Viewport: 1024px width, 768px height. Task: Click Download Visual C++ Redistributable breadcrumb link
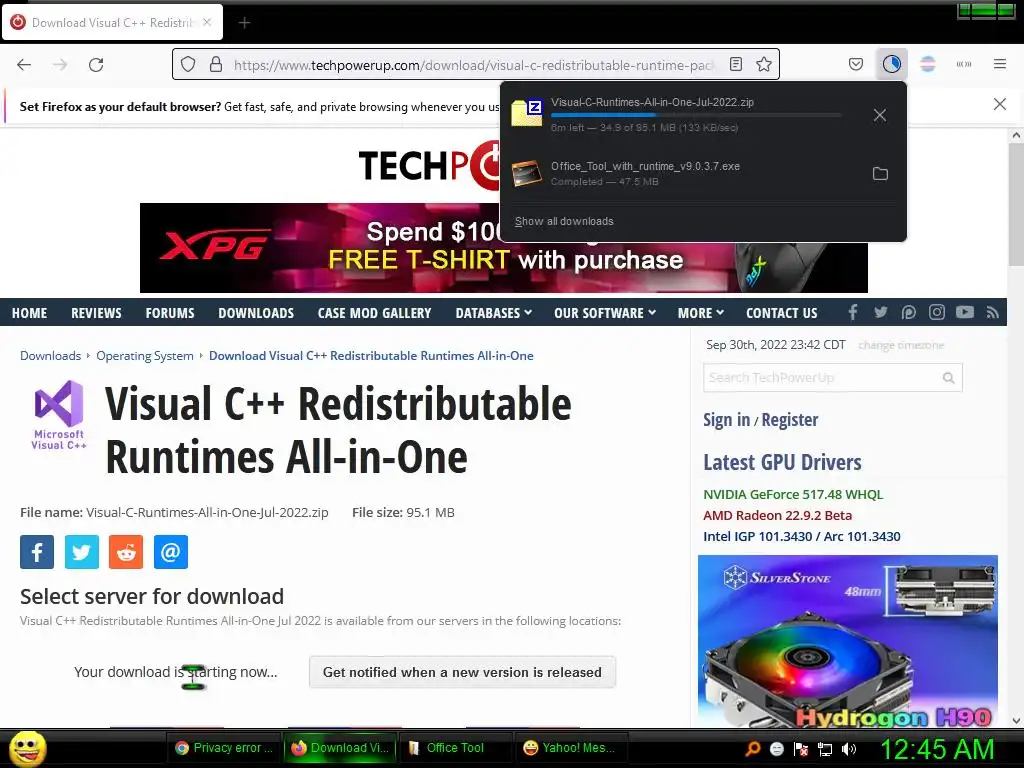371,356
